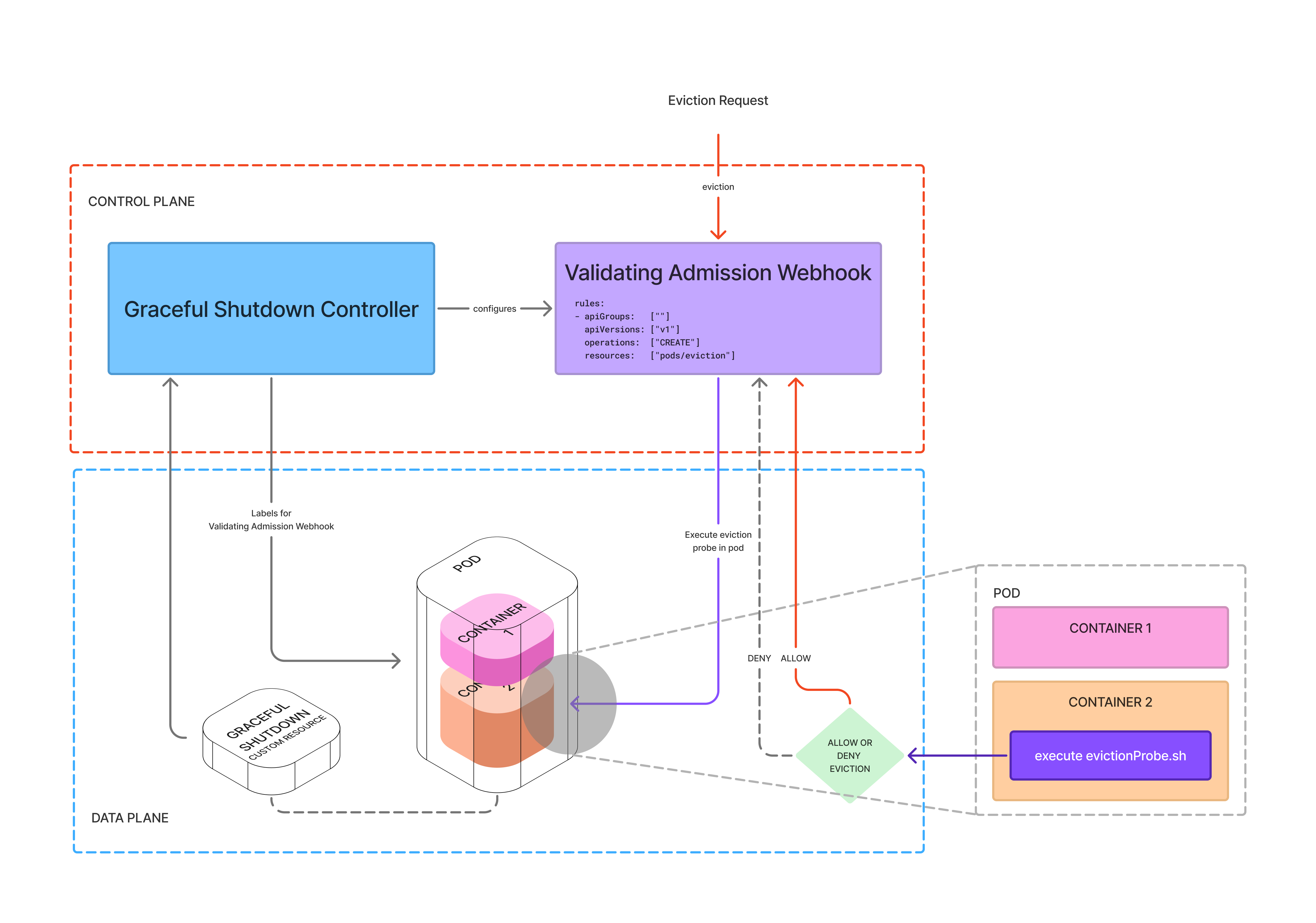This screenshot has width=1316, height=923.
Task: Select the DENY arrow label
Action: point(759,658)
